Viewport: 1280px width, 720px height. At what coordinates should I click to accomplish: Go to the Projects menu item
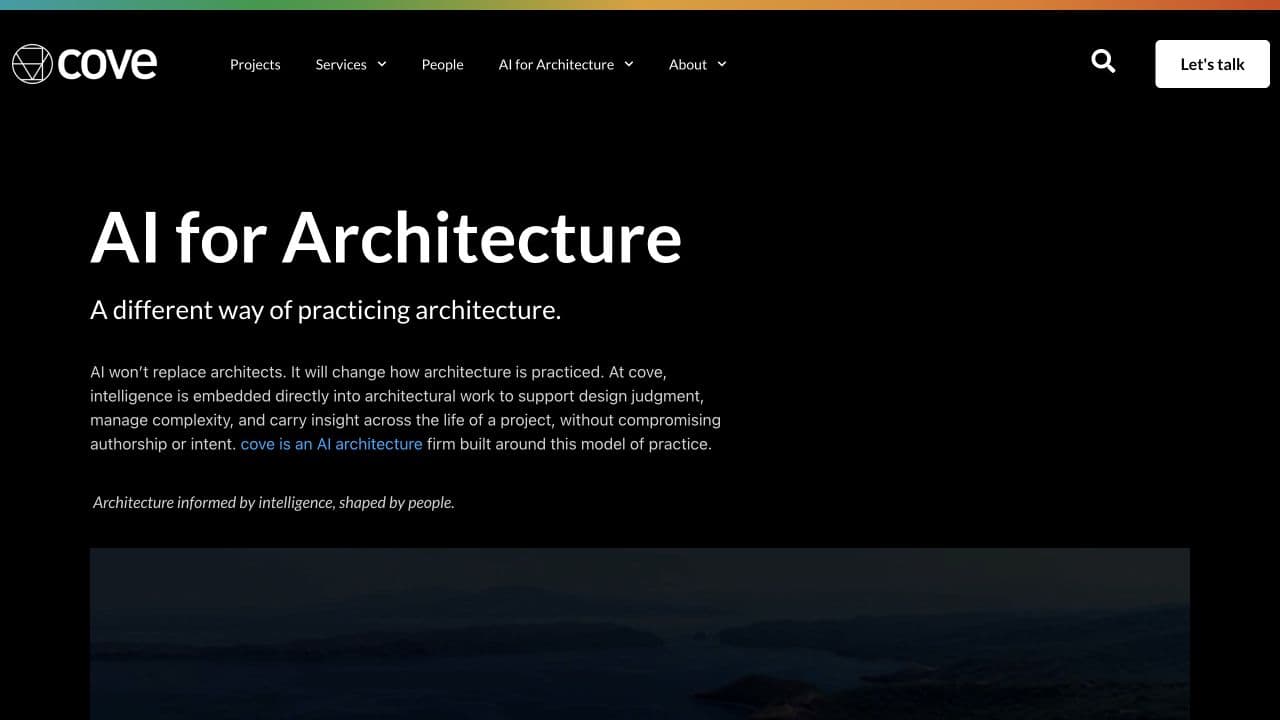[x=255, y=64]
